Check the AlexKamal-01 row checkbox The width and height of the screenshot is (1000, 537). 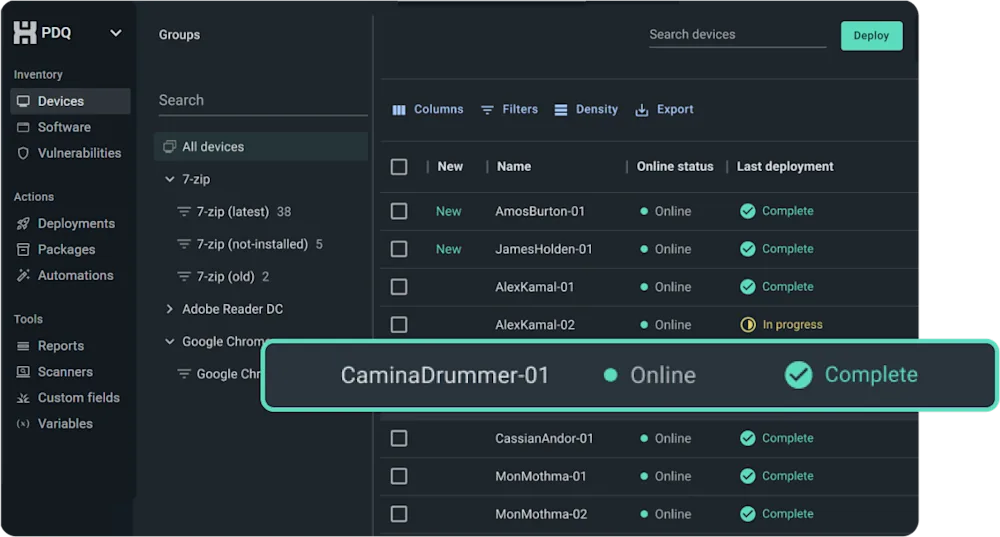(x=399, y=287)
